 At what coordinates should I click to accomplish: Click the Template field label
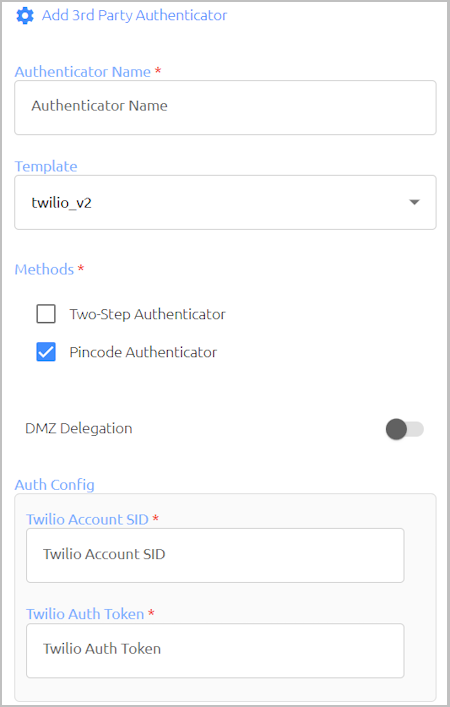click(x=46, y=166)
